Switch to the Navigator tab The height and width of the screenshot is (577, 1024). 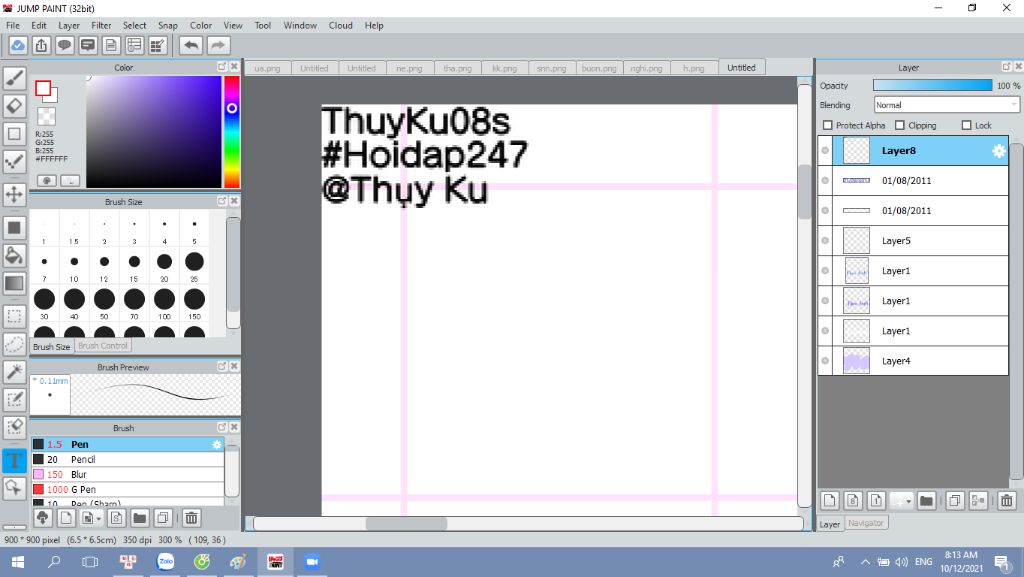(866, 523)
